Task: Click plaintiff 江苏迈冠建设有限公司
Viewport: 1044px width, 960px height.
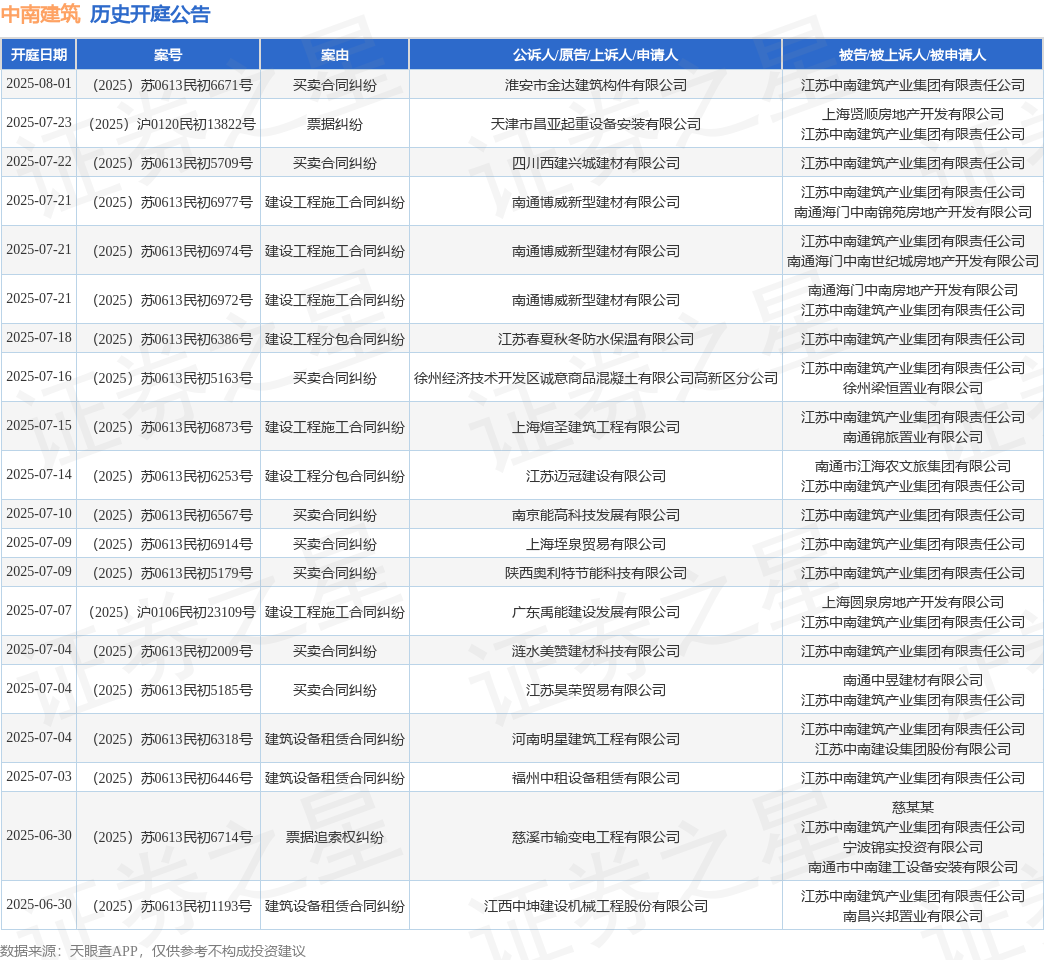Action: [595, 476]
